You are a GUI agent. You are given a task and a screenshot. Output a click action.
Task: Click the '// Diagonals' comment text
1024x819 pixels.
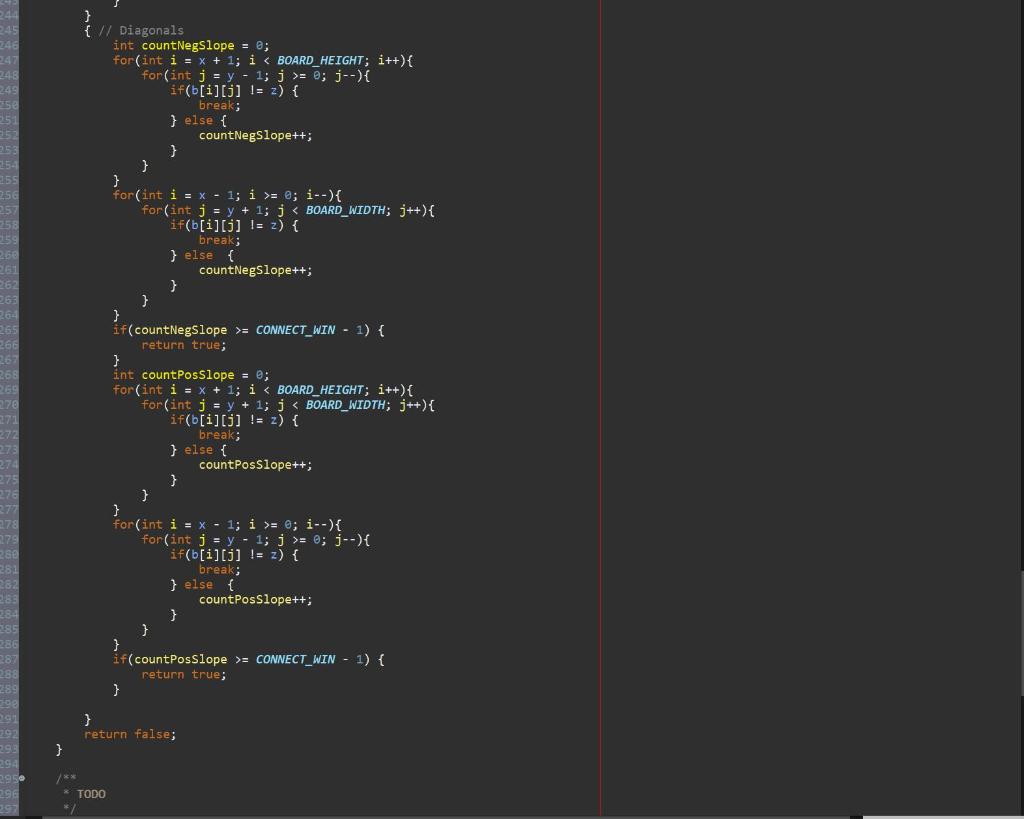pos(140,30)
